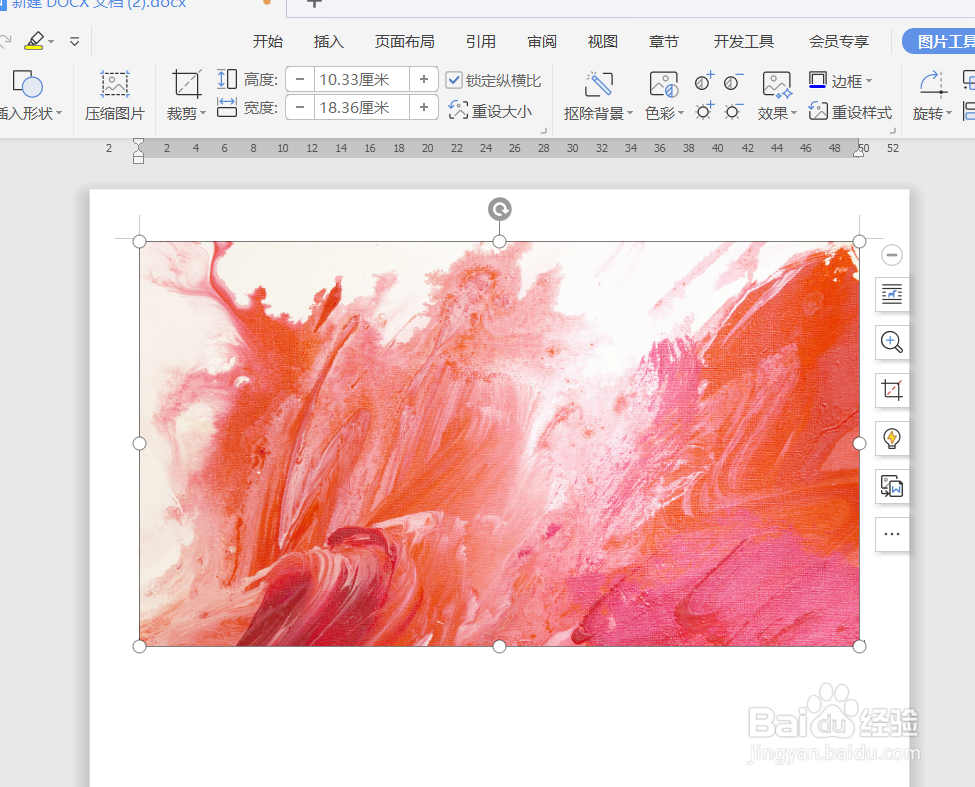This screenshot has width=975, height=787.
Task: Click the width dimension icon
Action: 227,107
